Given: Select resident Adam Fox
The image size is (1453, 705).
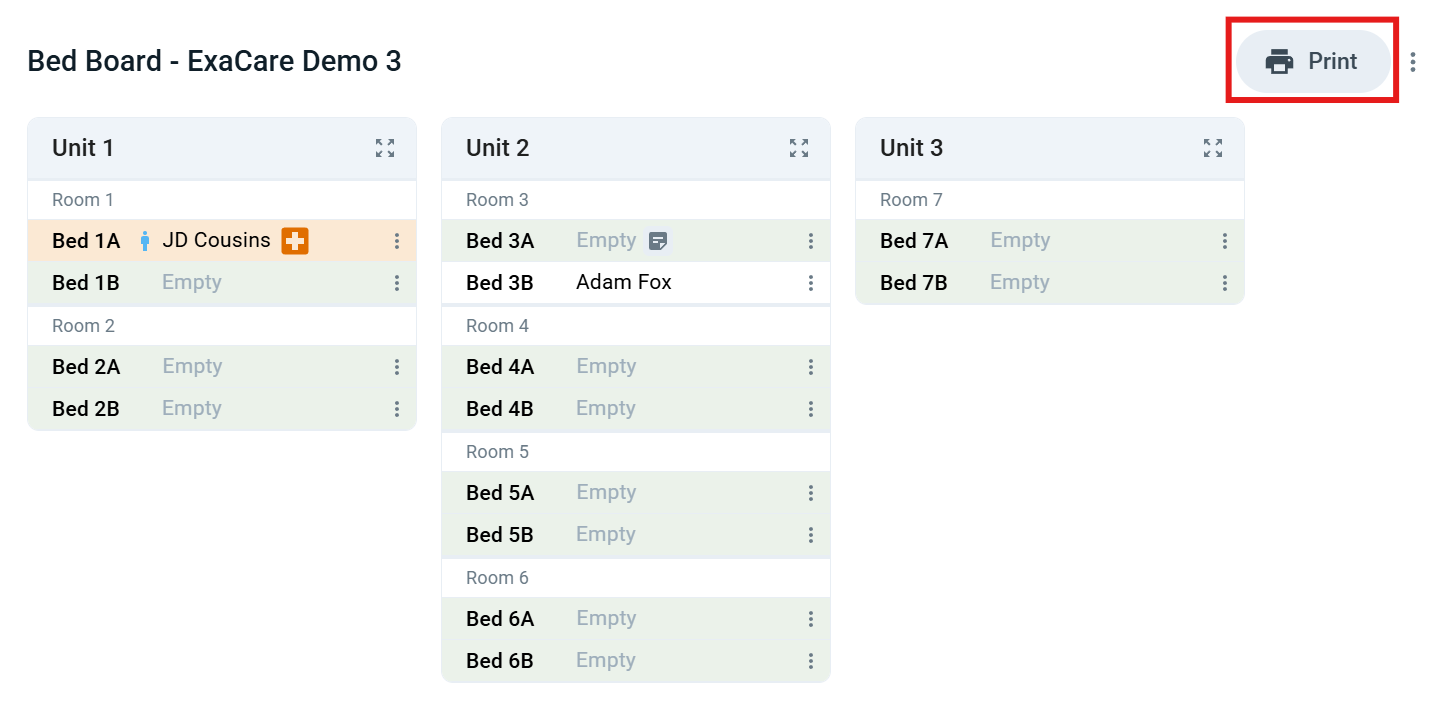Looking at the screenshot, I should [x=624, y=282].
